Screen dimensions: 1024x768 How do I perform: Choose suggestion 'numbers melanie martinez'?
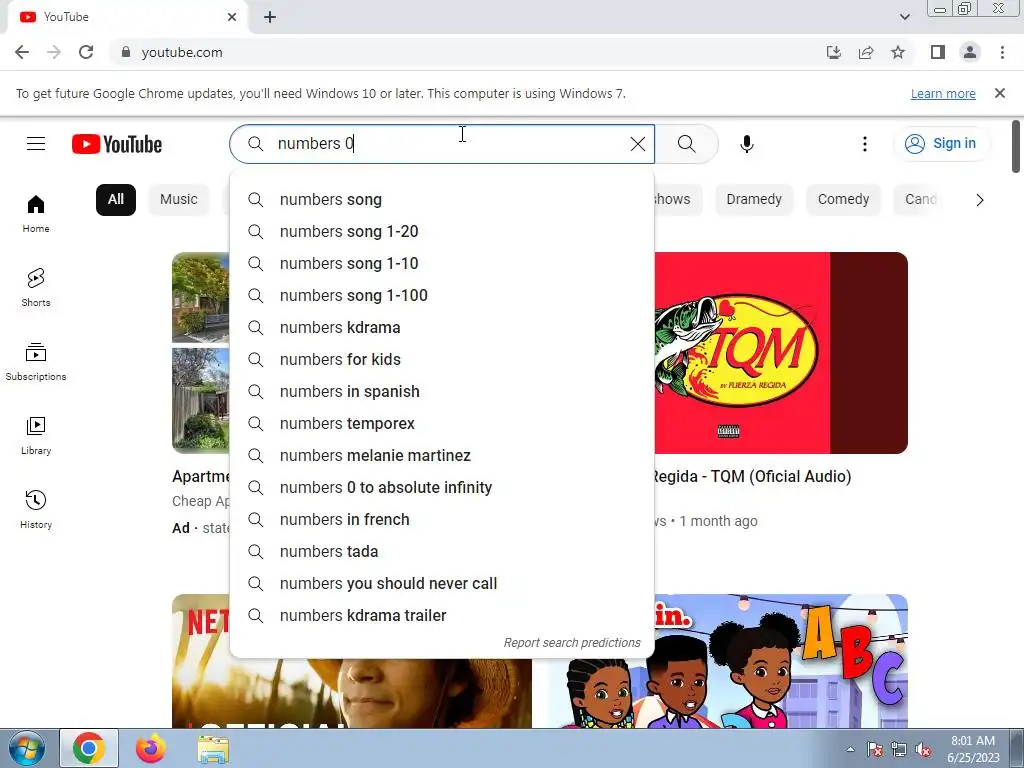(x=441, y=455)
